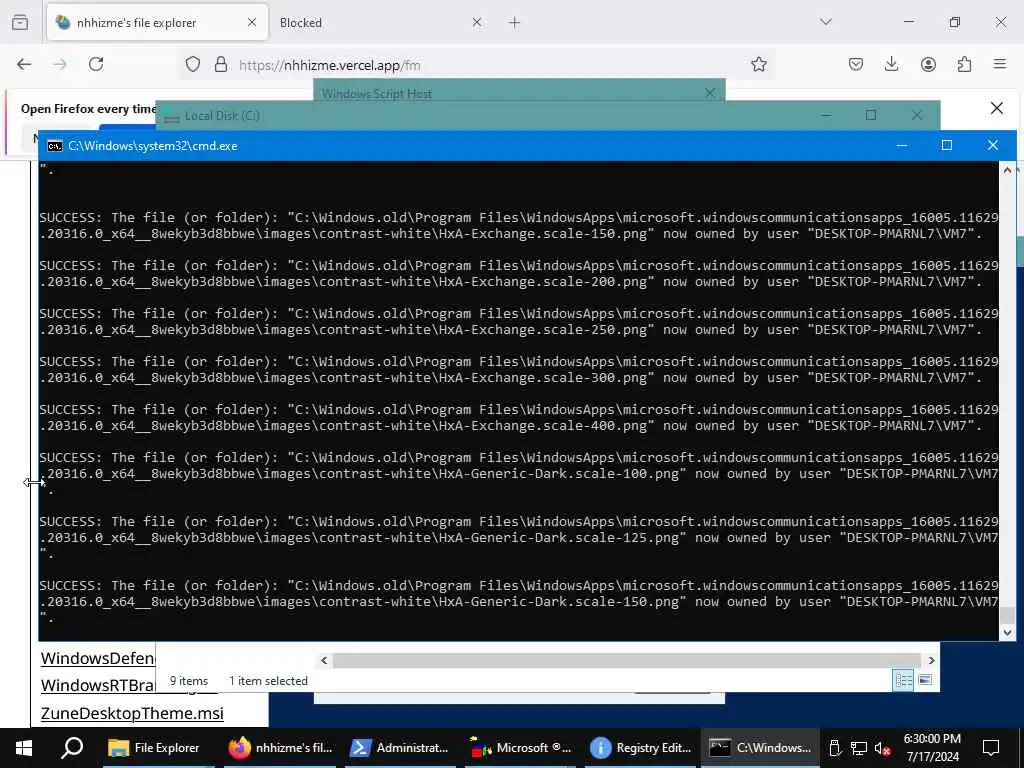1024x768 pixels.
Task: Click C:\Windows cmd taskbar button
Action: (761, 748)
